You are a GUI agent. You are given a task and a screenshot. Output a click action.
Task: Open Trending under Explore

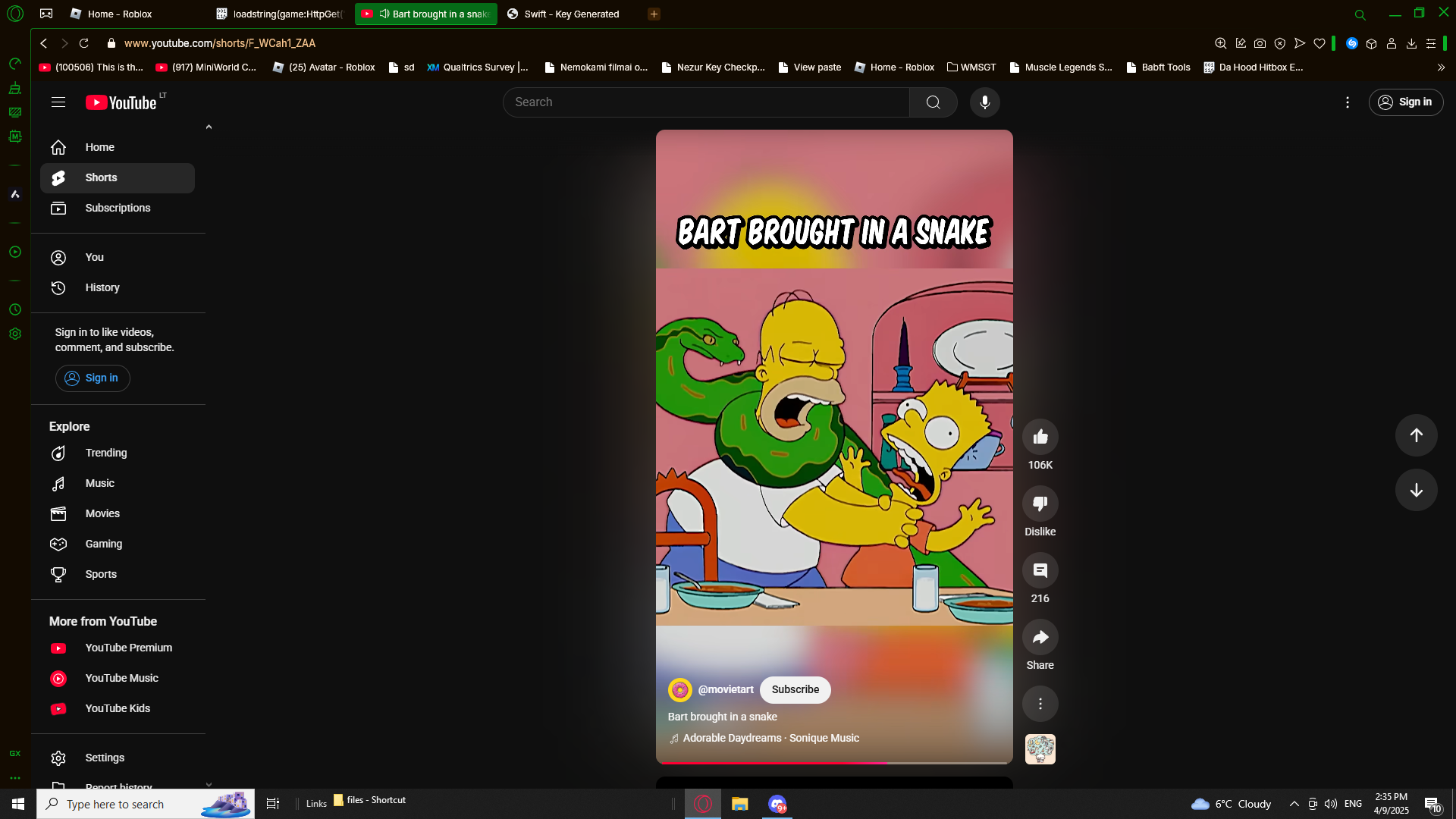click(x=118, y=453)
